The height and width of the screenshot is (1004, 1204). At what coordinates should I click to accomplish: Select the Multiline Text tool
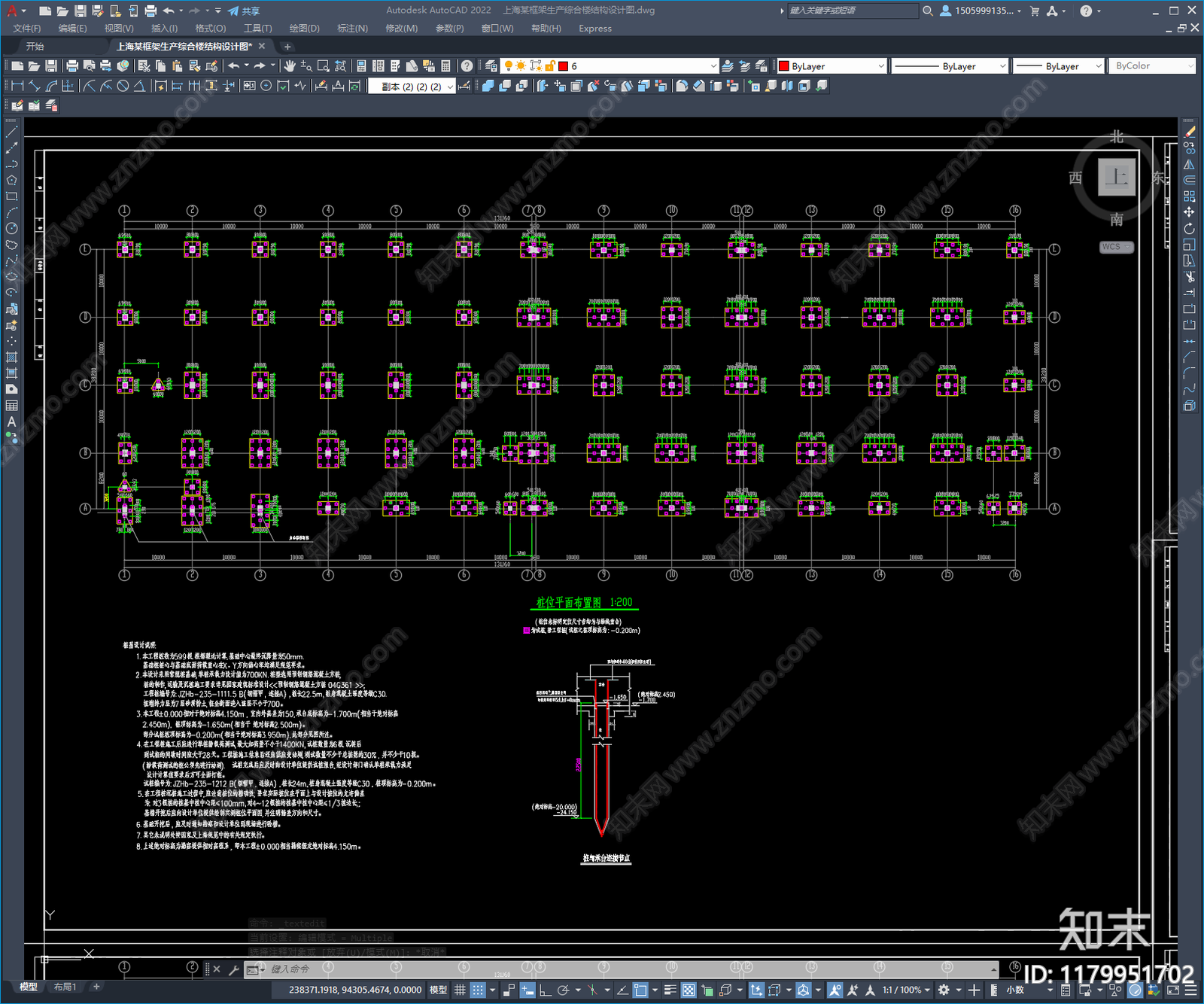(x=11, y=422)
